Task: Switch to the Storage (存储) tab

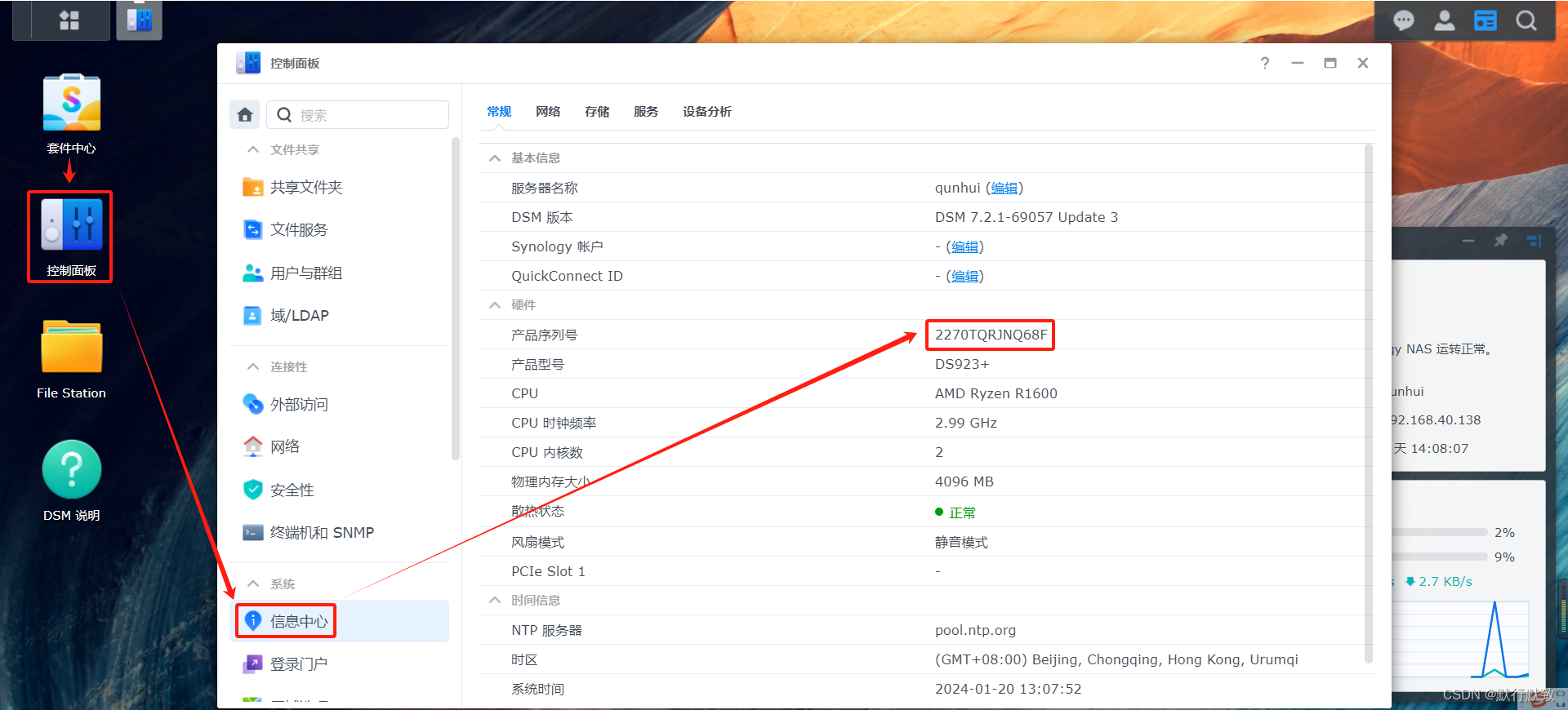Action: tap(597, 112)
